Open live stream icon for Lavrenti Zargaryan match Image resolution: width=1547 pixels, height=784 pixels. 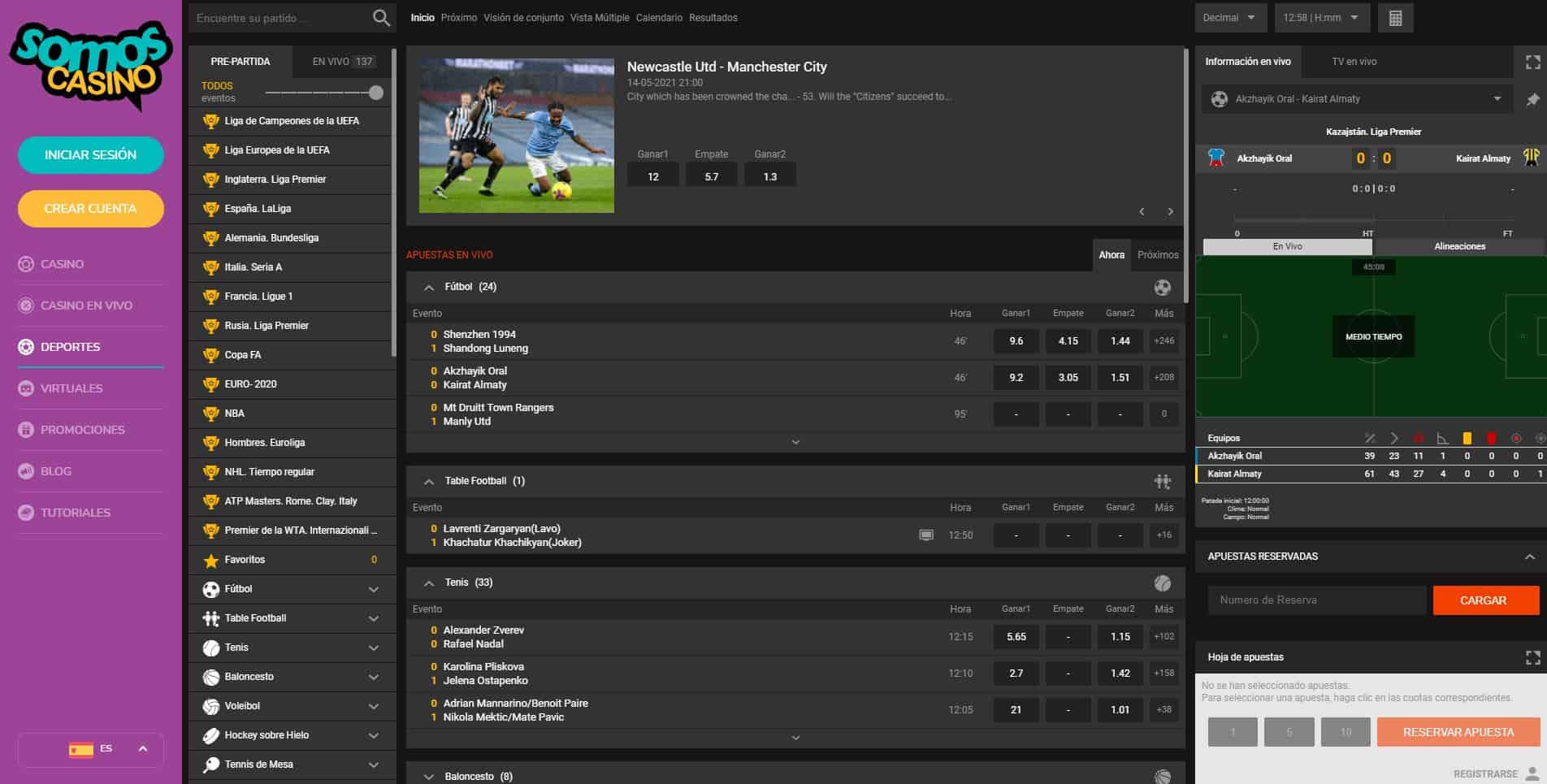point(926,535)
